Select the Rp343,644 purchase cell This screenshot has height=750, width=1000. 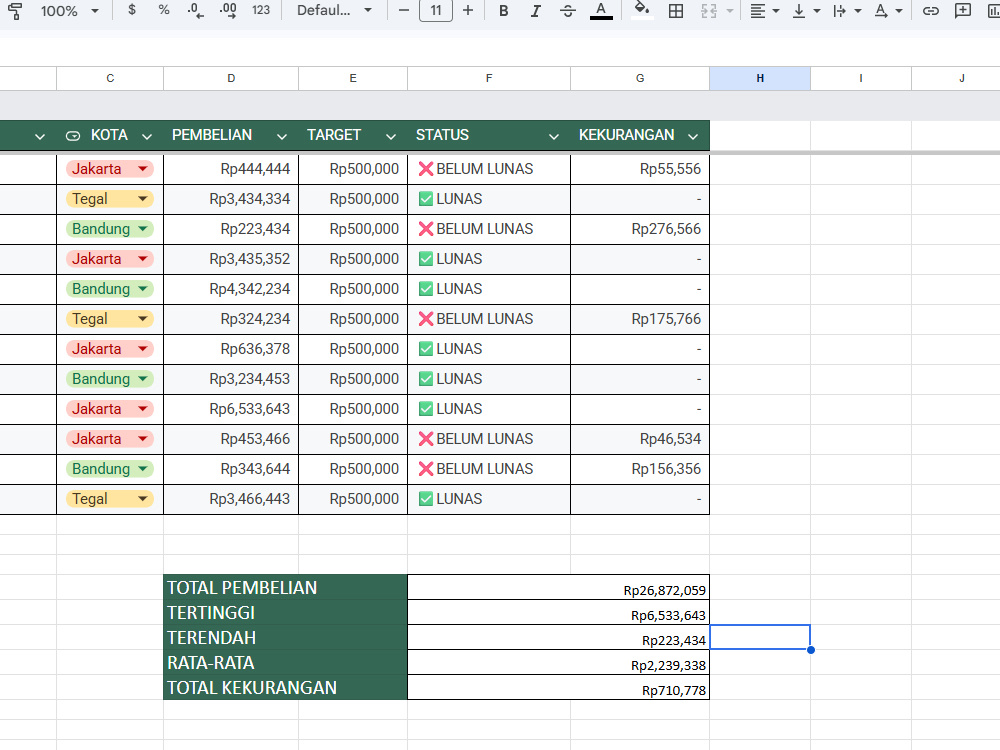(231, 469)
